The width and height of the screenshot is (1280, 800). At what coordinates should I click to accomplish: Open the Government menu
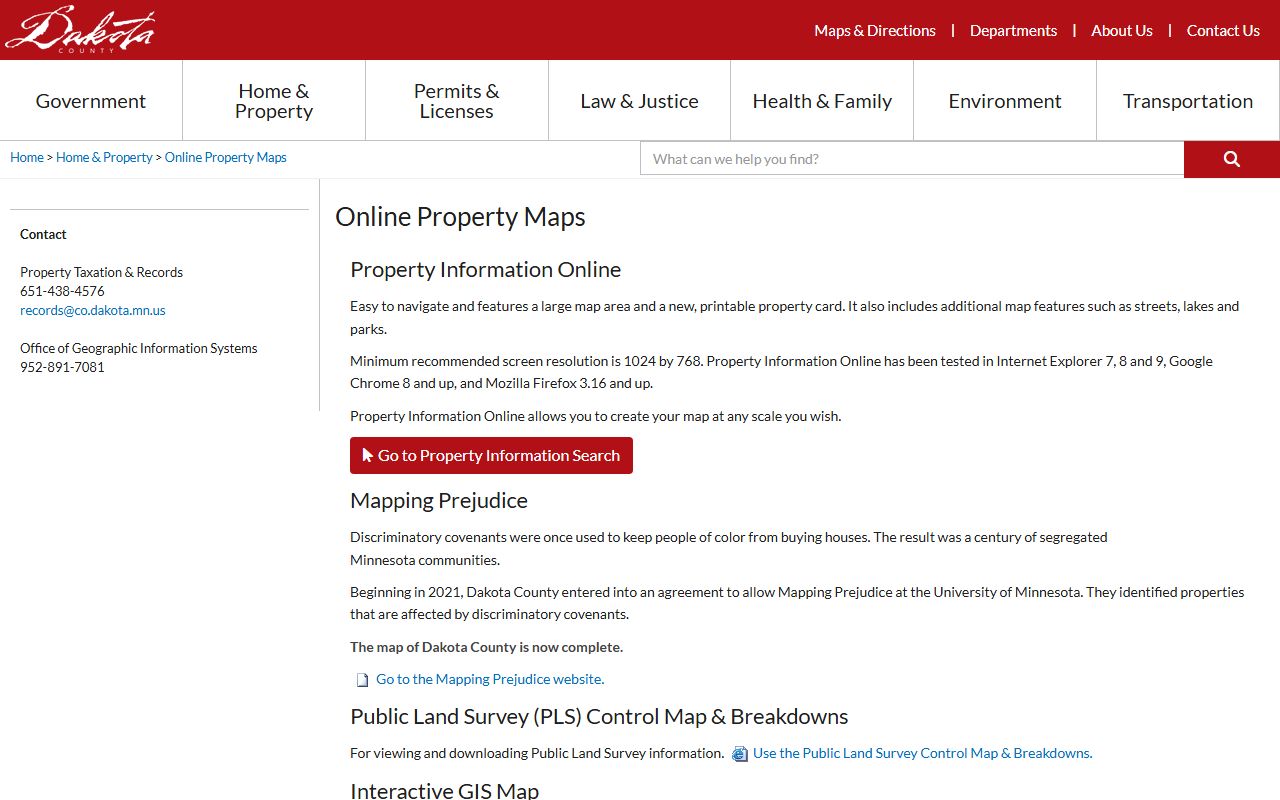(x=91, y=101)
